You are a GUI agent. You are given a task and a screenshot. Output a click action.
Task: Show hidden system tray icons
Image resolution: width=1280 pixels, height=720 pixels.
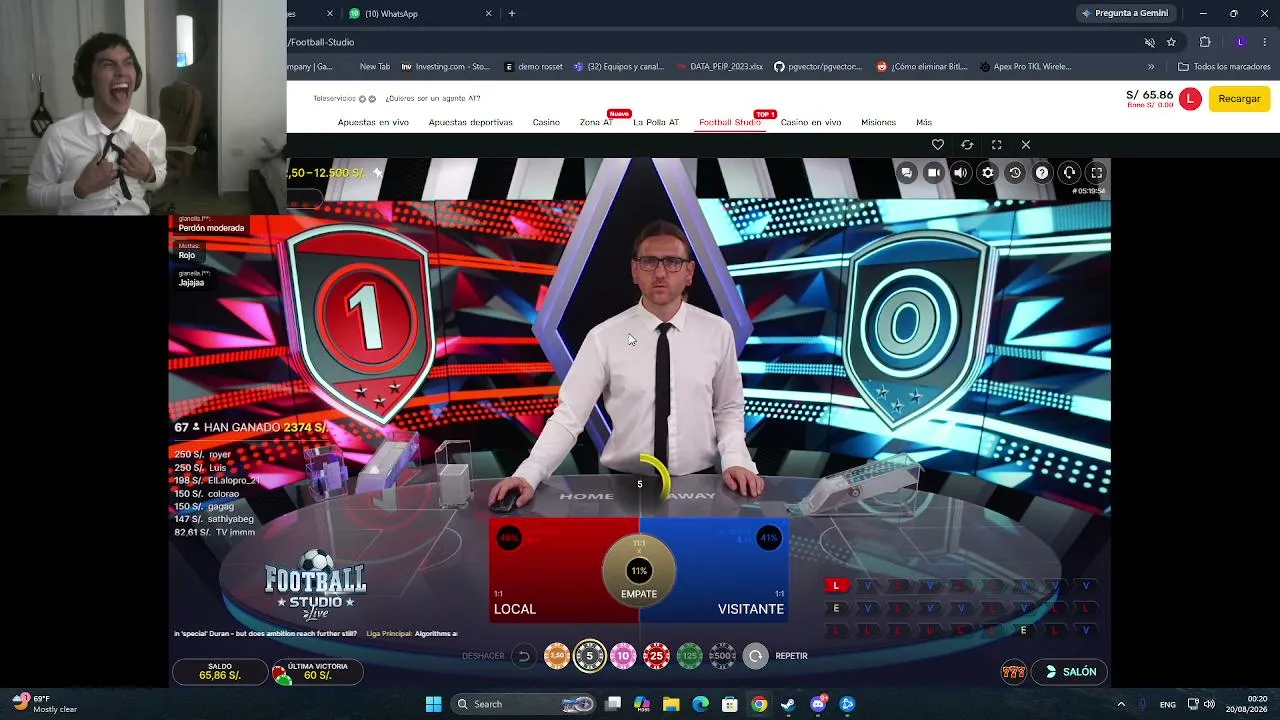(x=1120, y=704)
